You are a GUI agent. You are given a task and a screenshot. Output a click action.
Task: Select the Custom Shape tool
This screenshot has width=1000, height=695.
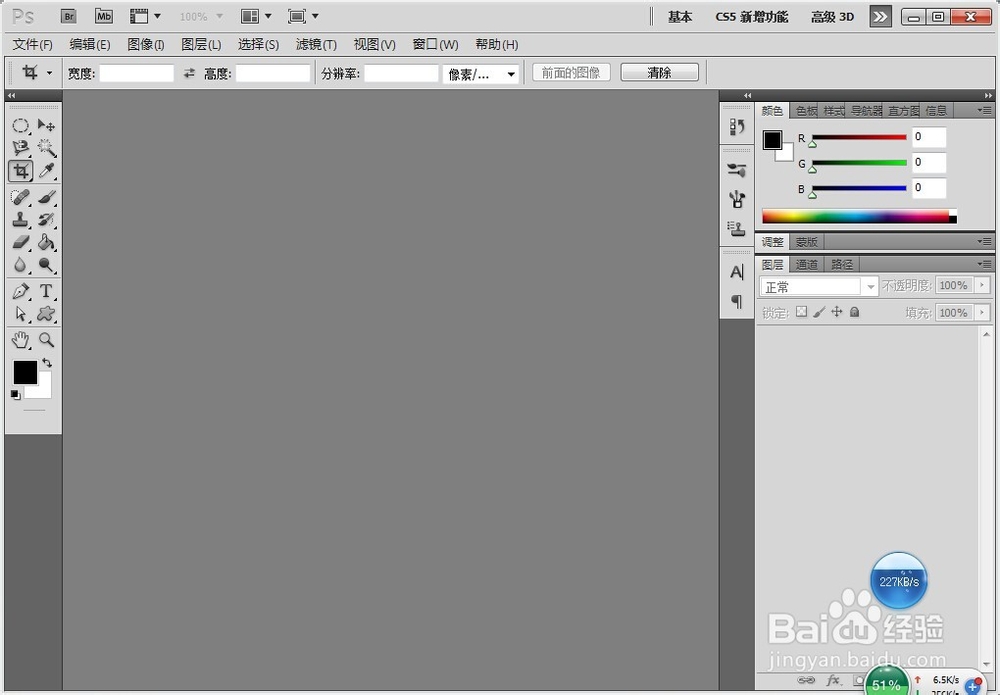click(x=46, y=314)
